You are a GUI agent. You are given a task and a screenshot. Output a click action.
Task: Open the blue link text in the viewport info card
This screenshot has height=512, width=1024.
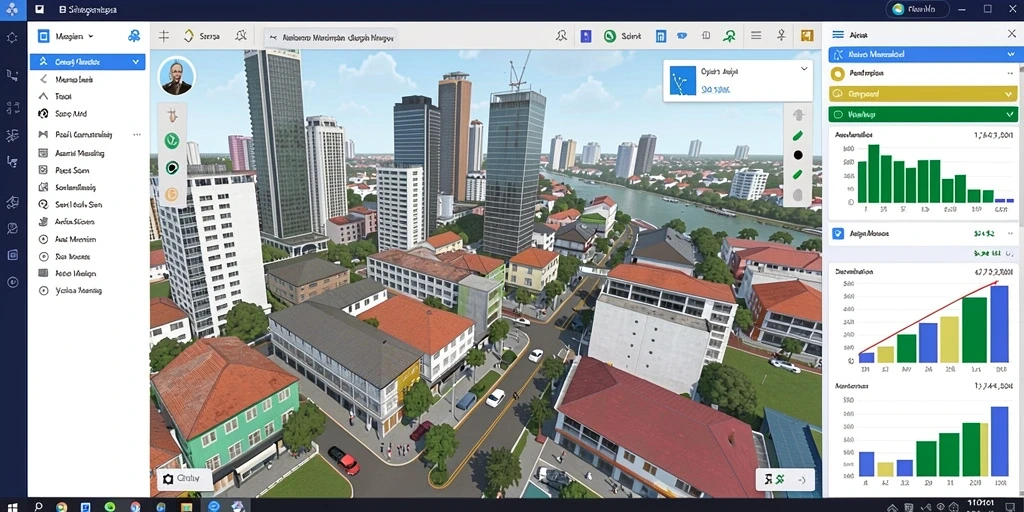pos(715,90)
